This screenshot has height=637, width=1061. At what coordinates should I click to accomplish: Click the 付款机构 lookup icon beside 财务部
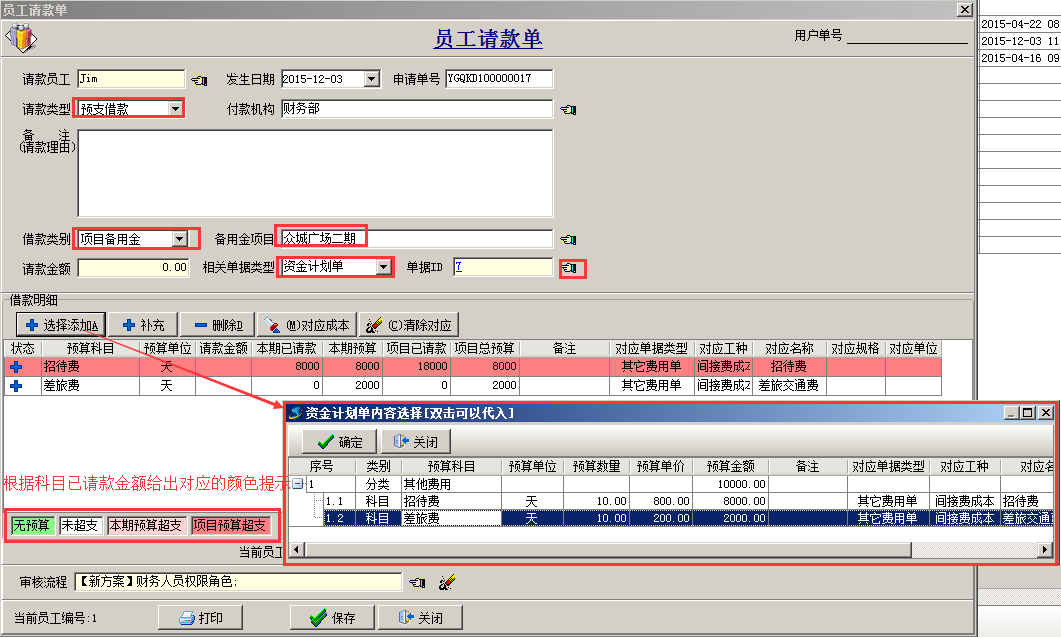point(570,110)
